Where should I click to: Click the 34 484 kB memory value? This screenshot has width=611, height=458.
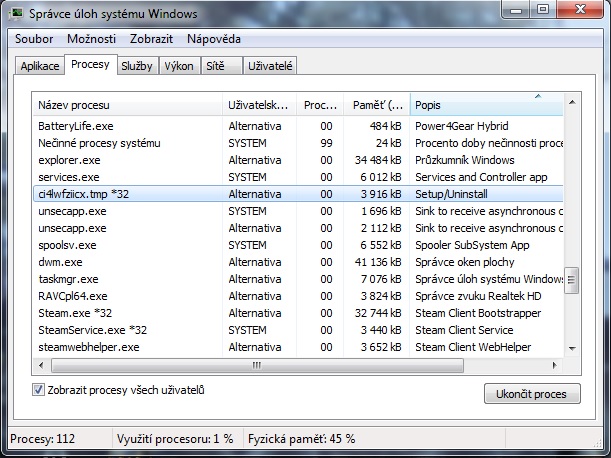click(x=378, y=160)
